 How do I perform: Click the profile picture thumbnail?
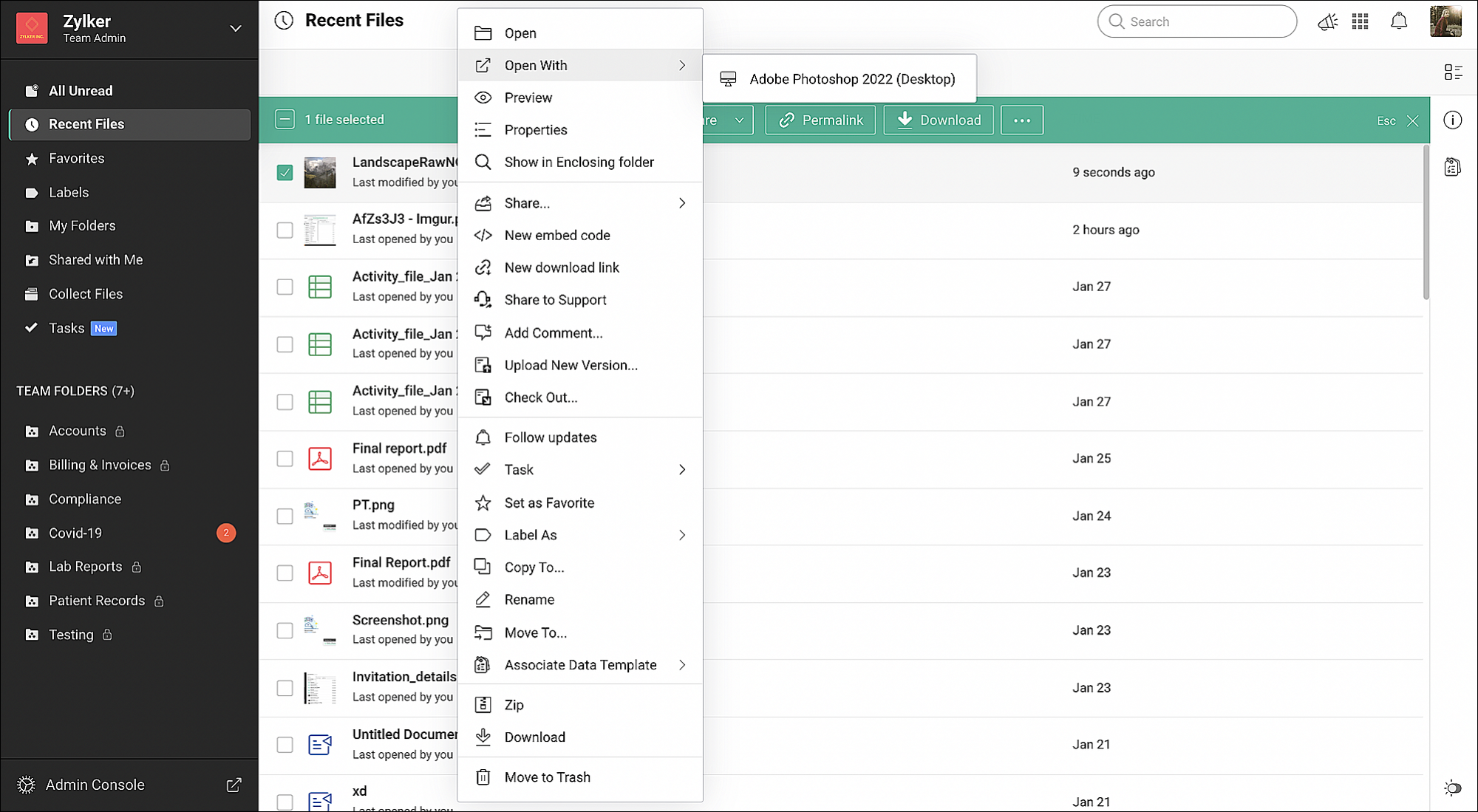[x=1446, y=21]
